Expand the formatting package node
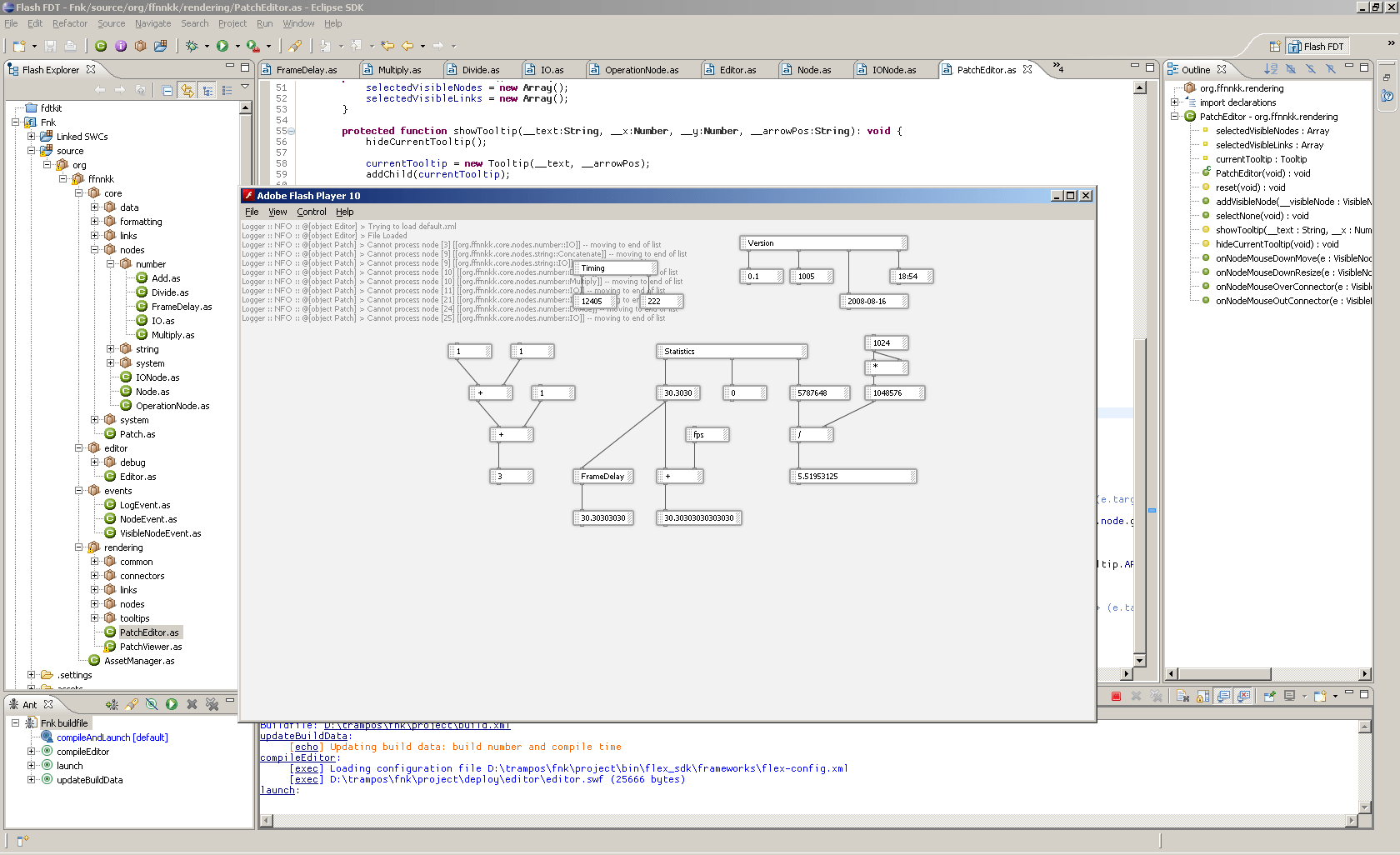The image size is (1400, 855). point(94,222)
